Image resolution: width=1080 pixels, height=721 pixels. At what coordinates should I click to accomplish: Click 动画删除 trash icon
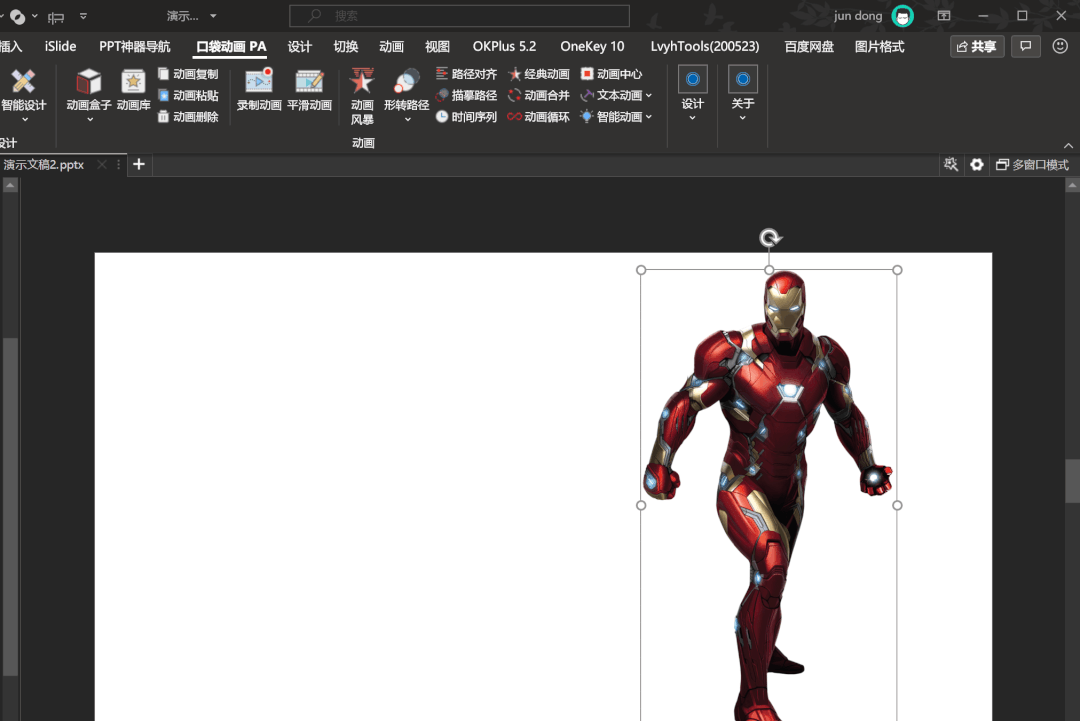coord(164,117)
